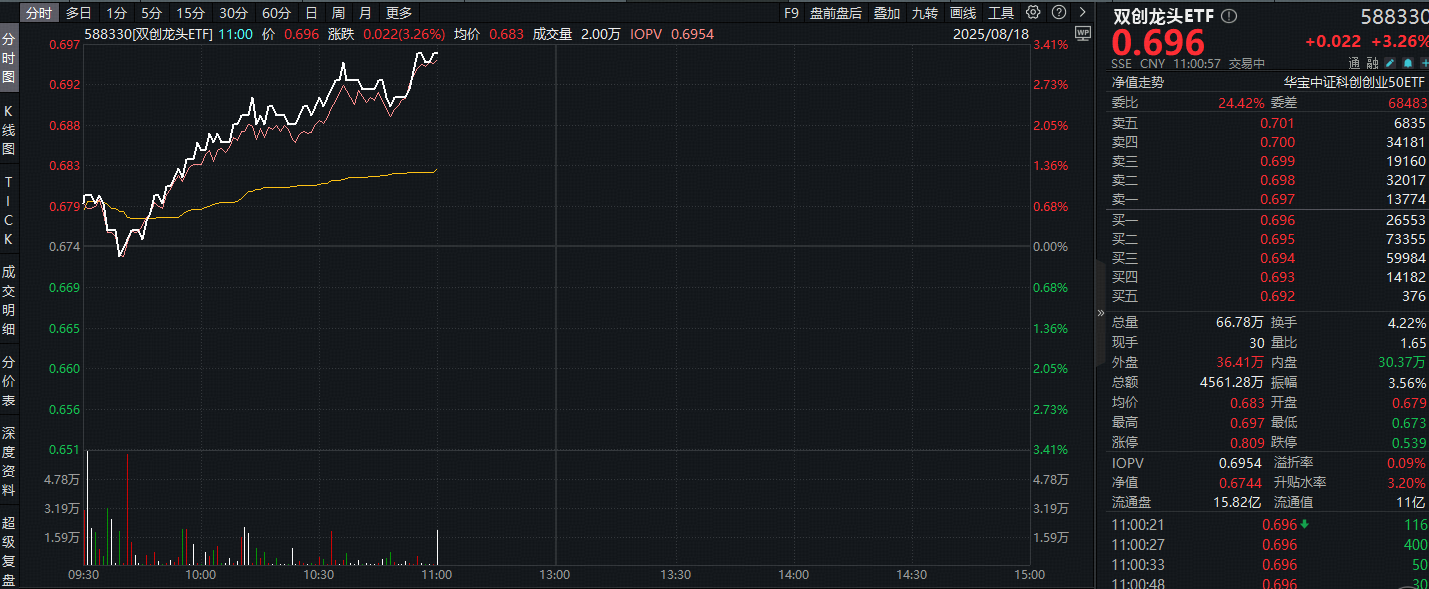Open the 更多 periods dropdown
Screen dimensions: 1429x589
point(399,13)
